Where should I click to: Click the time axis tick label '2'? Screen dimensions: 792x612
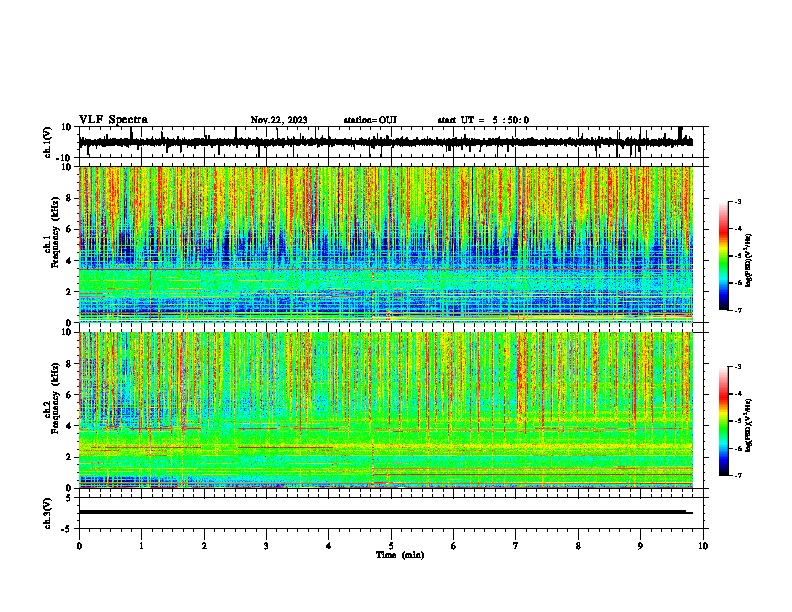(x=204, y=546)
